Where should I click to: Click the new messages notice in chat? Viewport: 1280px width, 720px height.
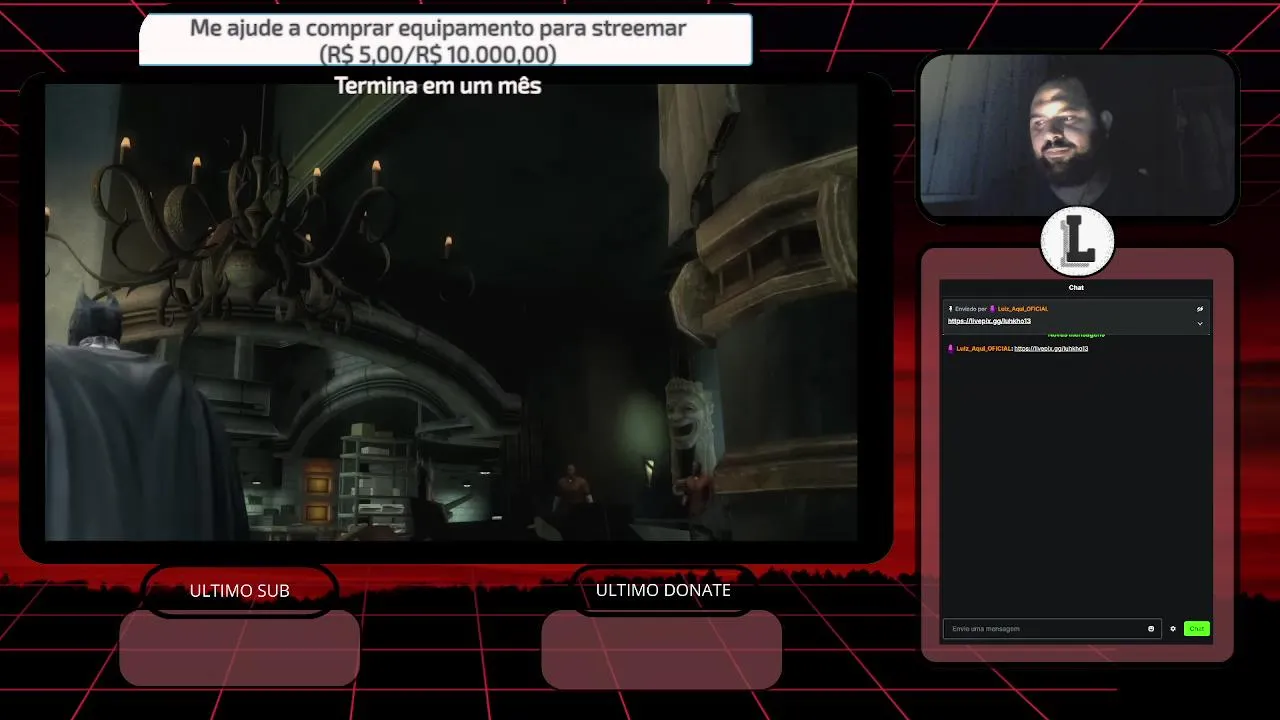[x=1076, y=335]
